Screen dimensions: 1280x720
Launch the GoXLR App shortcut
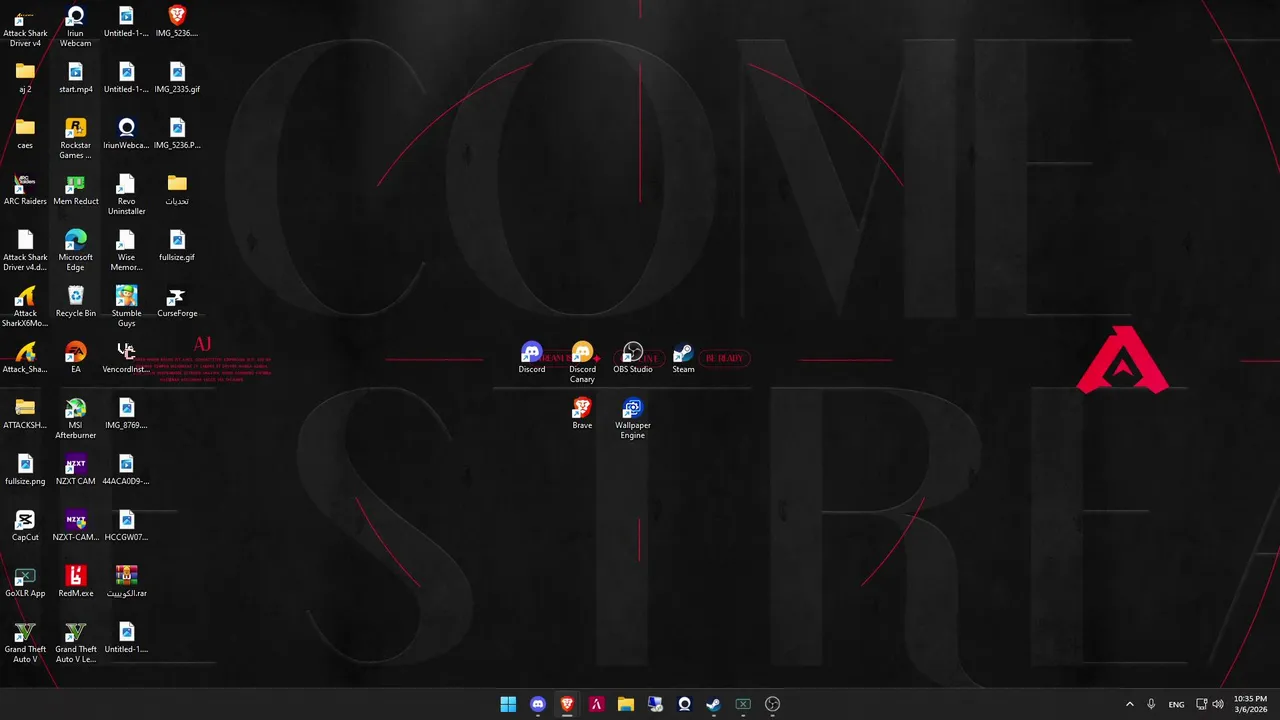[x=25, y=582]
